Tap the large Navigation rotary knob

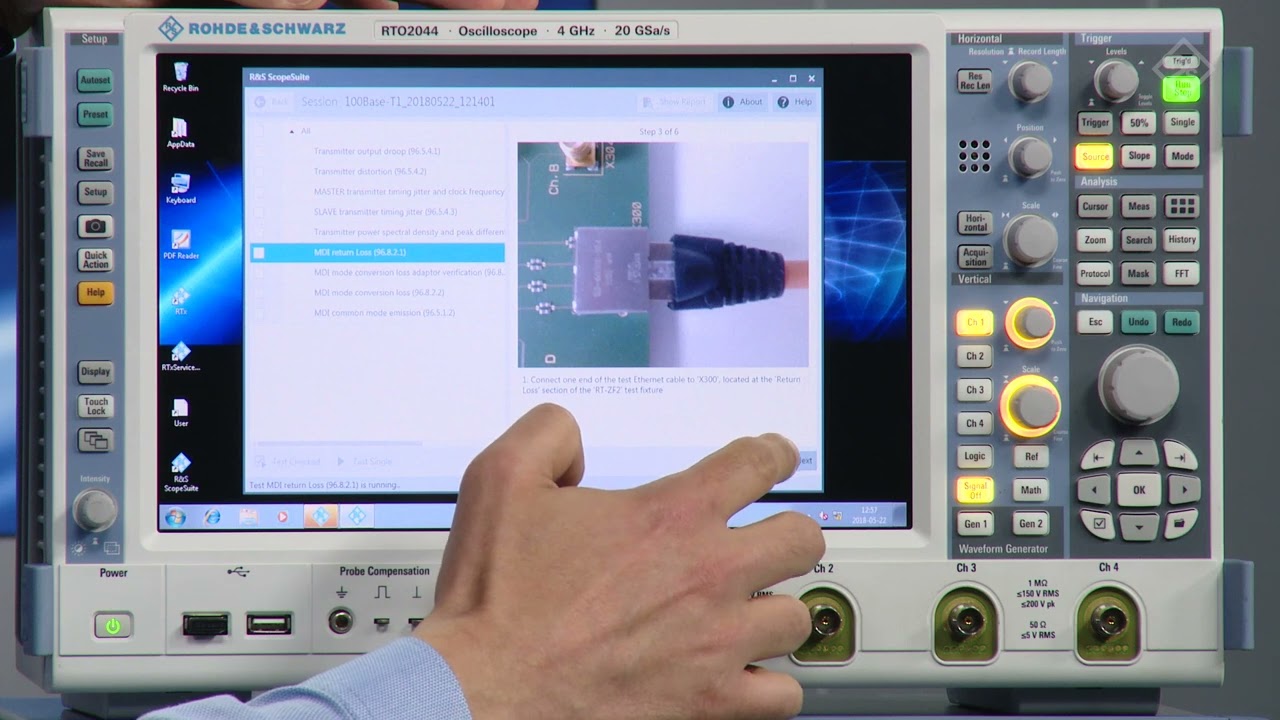(1139, 386)
